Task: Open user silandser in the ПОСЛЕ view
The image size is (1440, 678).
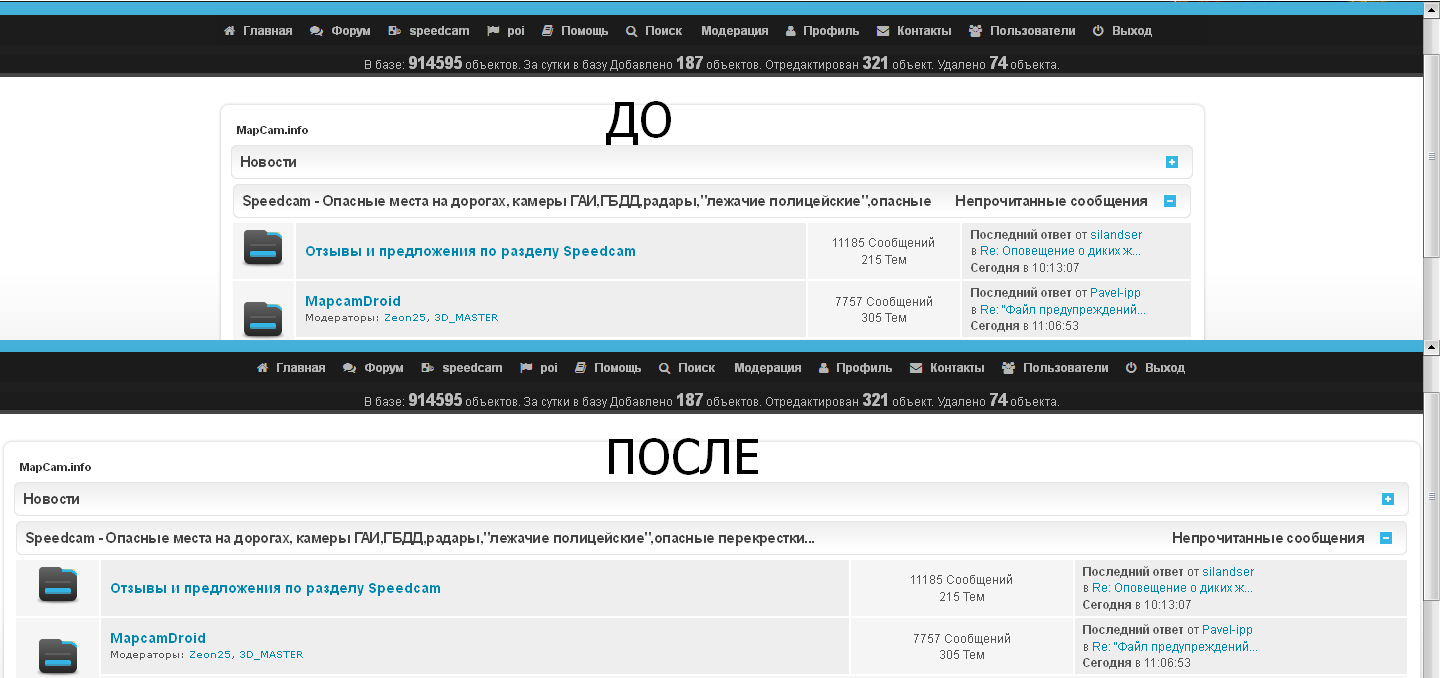Action: point(1228,572)
